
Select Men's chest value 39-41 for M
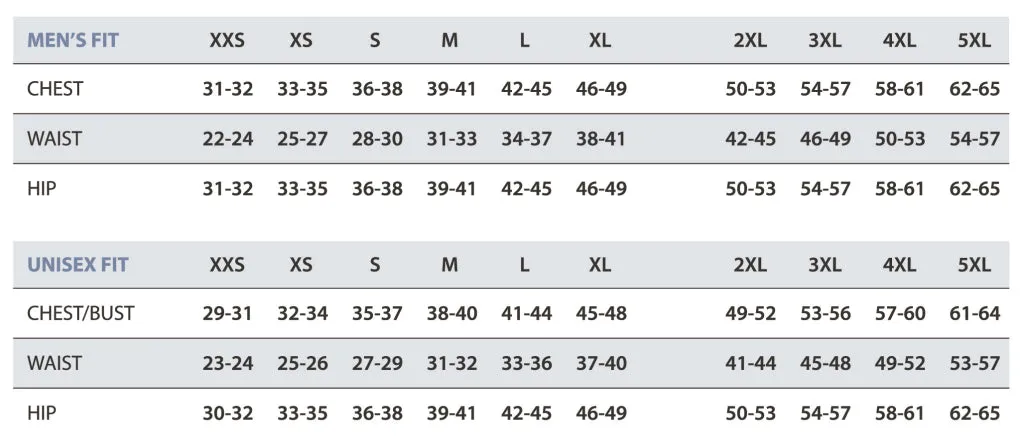452,89
